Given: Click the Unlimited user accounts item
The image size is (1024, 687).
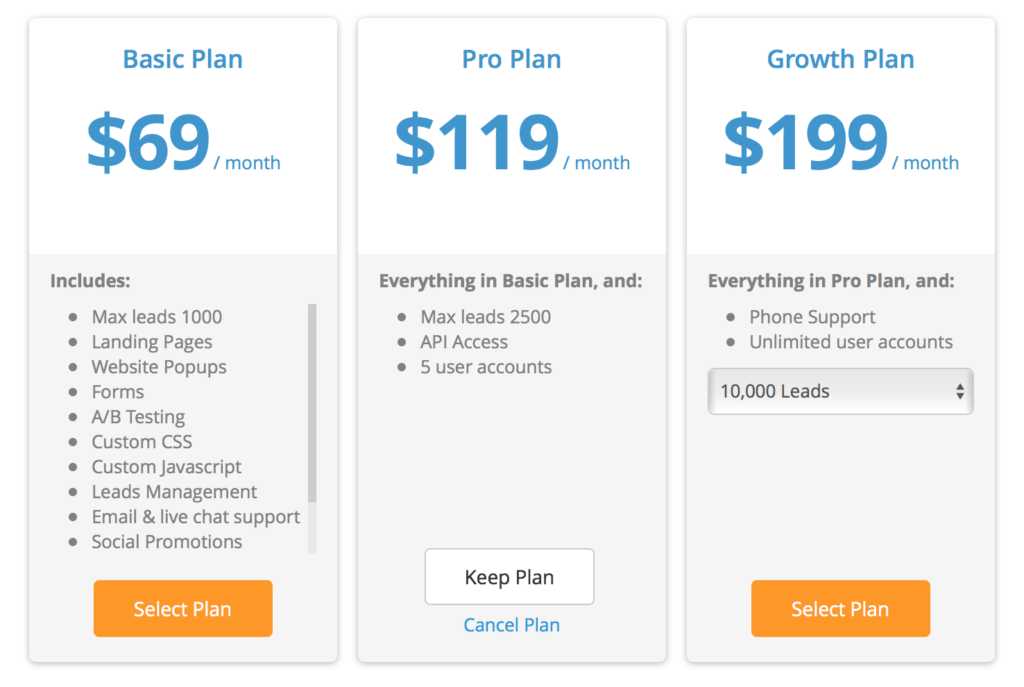Looking at the screenshot, I should click(851, 342).
